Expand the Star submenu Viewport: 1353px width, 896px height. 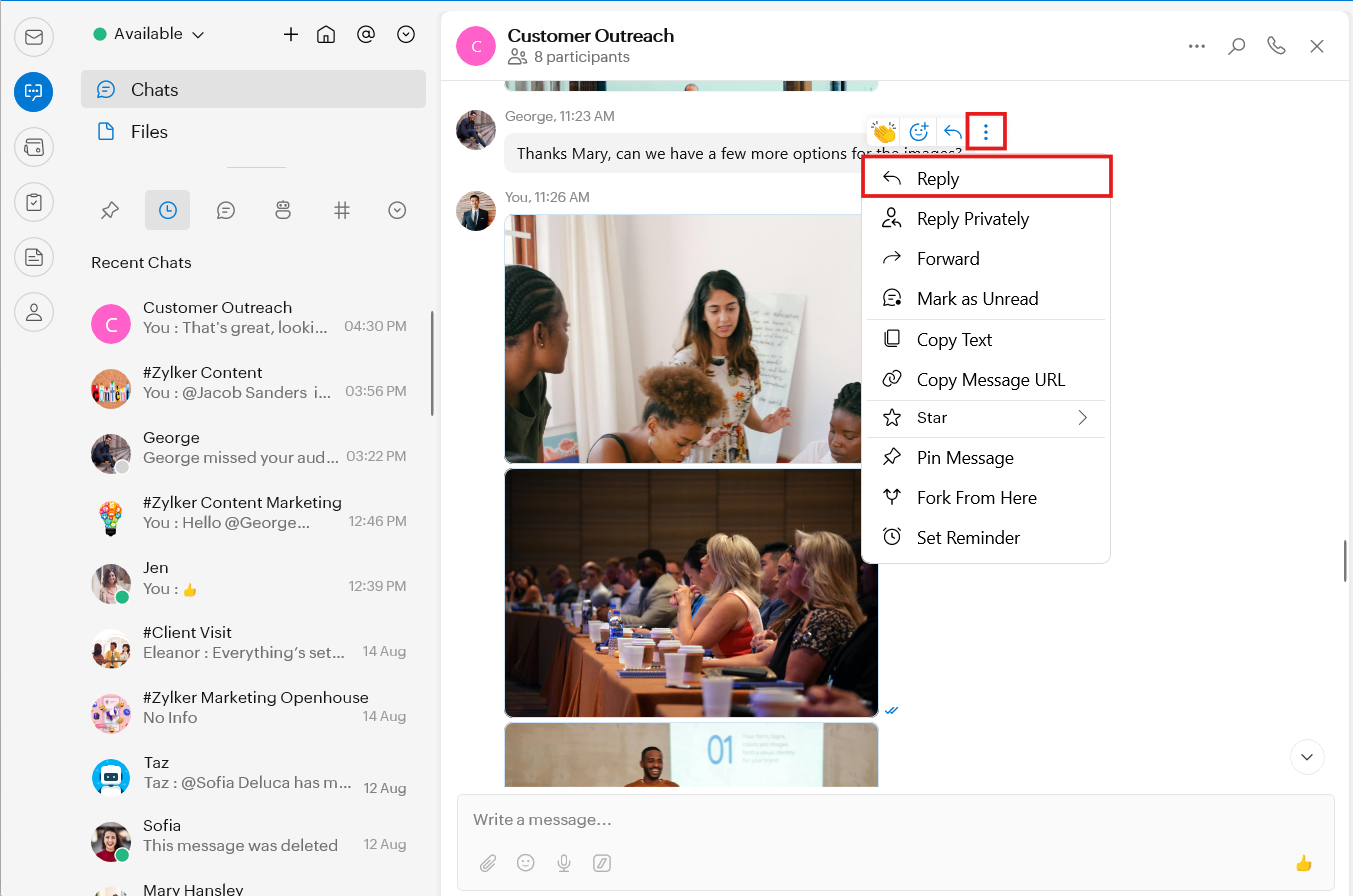(986, 418)
